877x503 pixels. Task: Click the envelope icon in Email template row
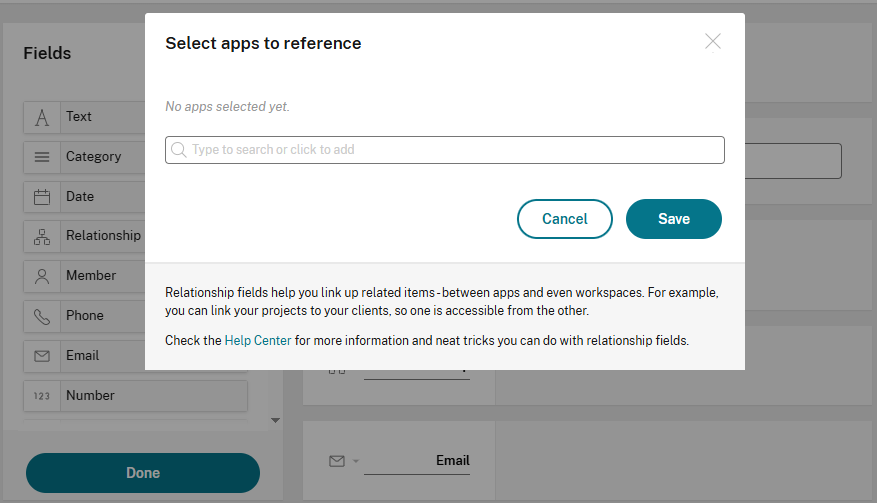coord(337,461)
